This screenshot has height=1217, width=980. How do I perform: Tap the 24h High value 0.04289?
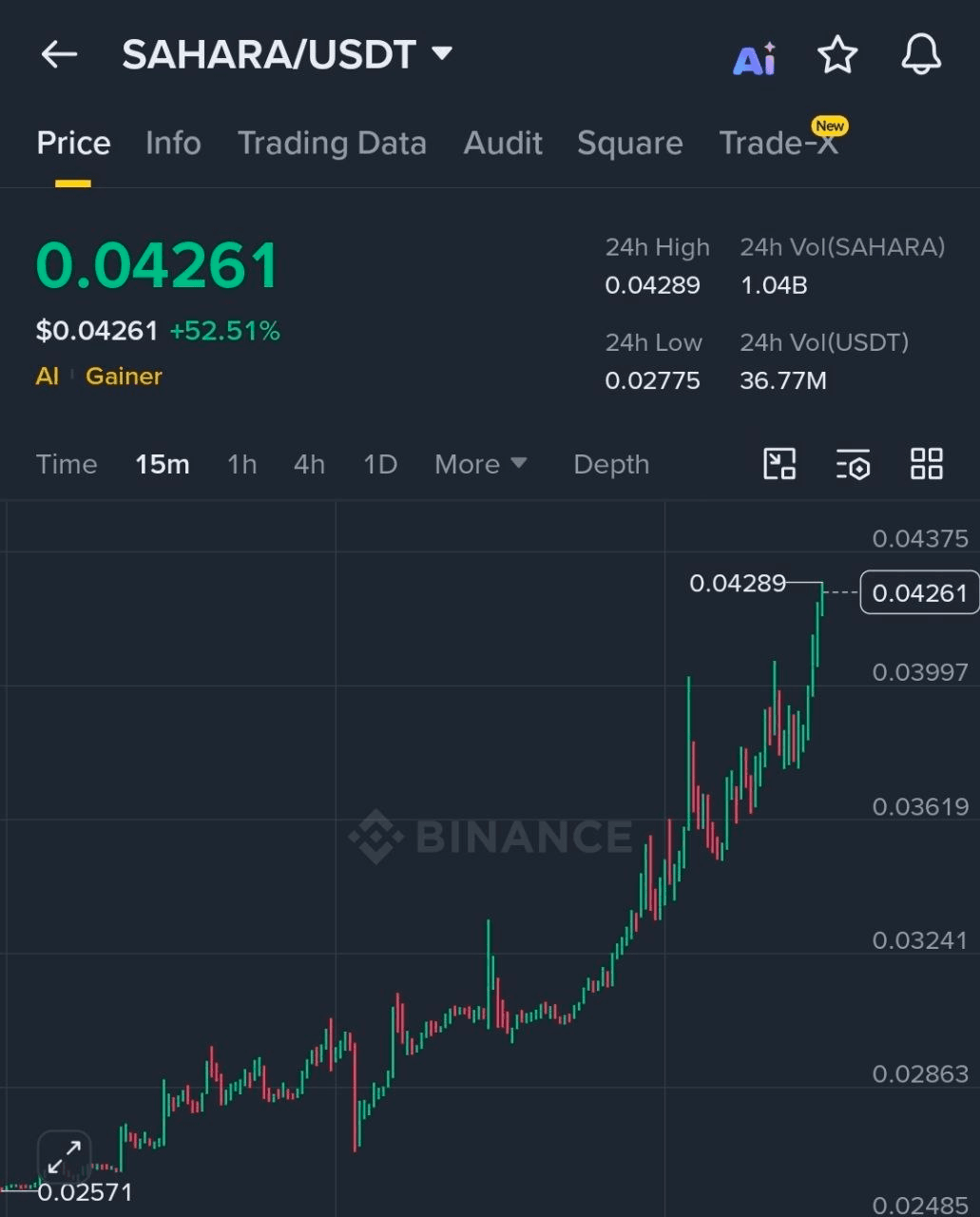653,285
